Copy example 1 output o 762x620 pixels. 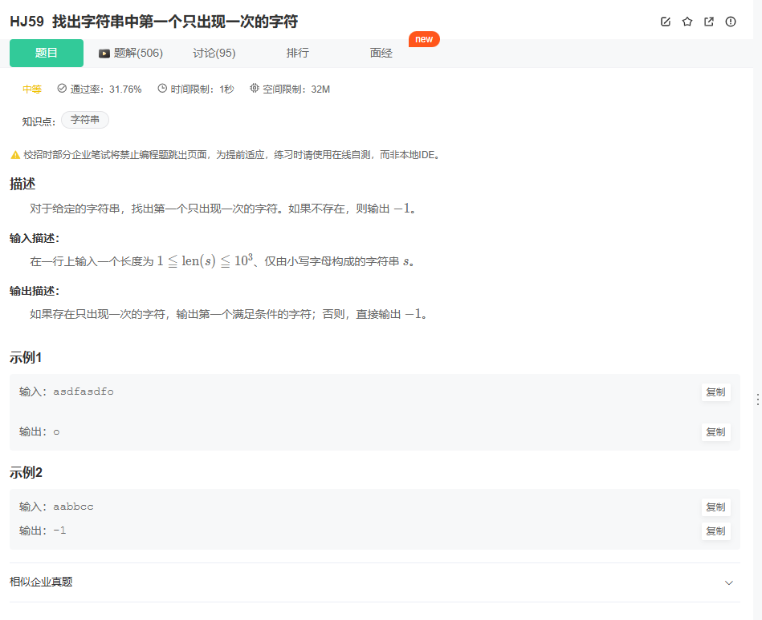click(716, 432)
